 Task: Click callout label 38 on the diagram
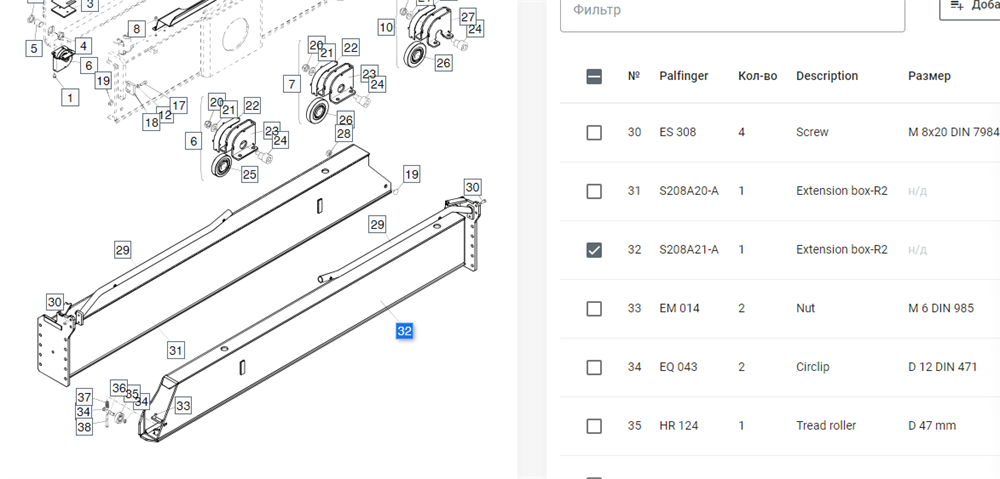[x=84, y=427]
